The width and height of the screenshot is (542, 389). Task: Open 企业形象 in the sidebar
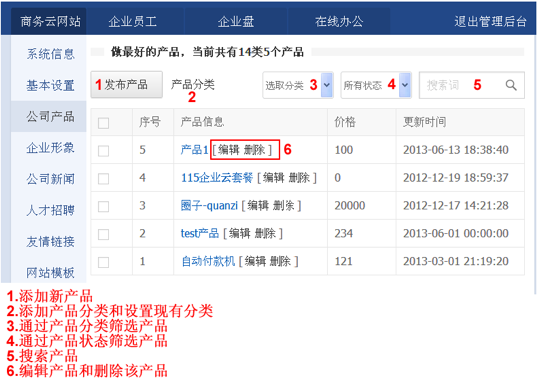(50, 148)
